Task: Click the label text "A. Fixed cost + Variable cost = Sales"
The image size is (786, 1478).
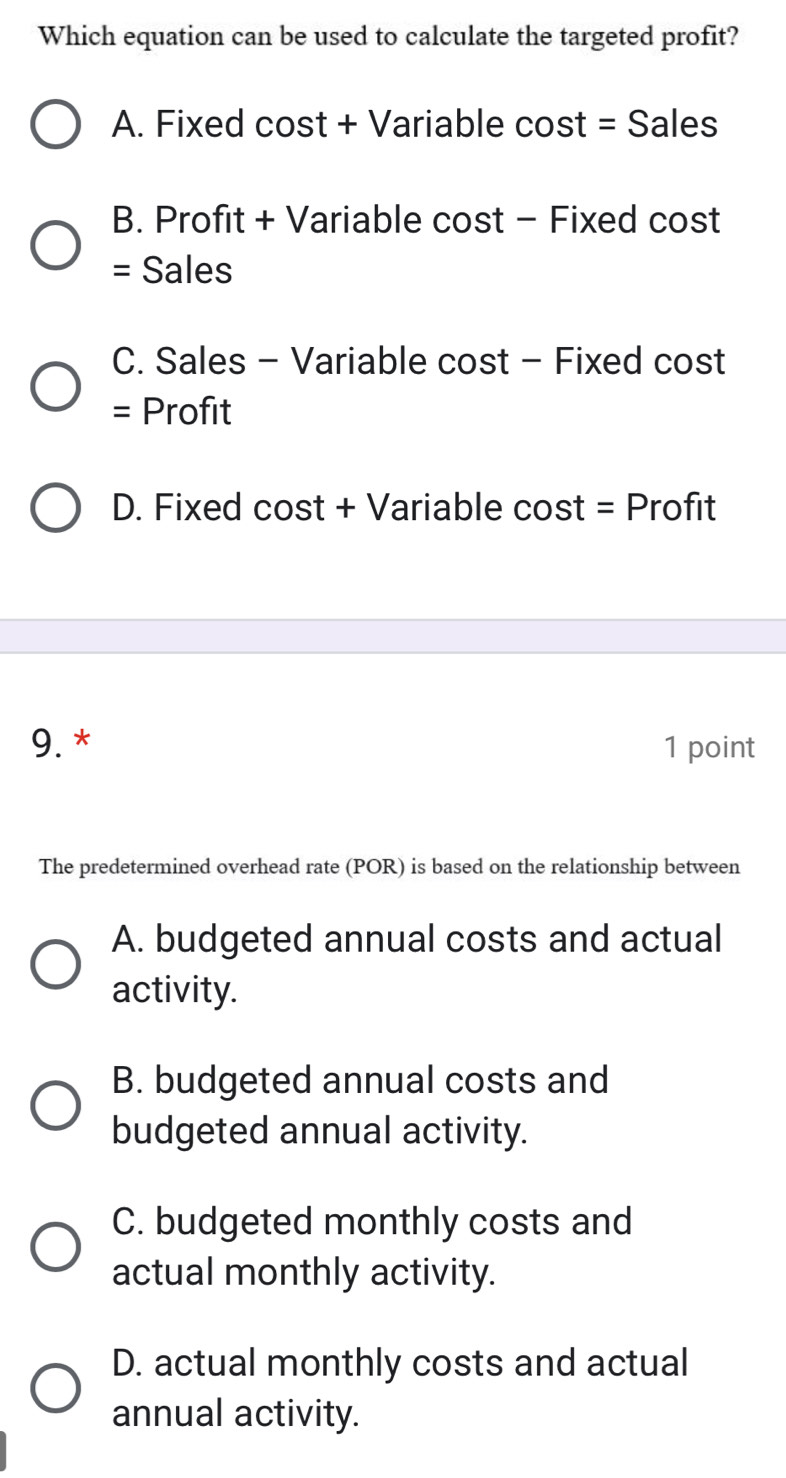Action: click(415, 125)
